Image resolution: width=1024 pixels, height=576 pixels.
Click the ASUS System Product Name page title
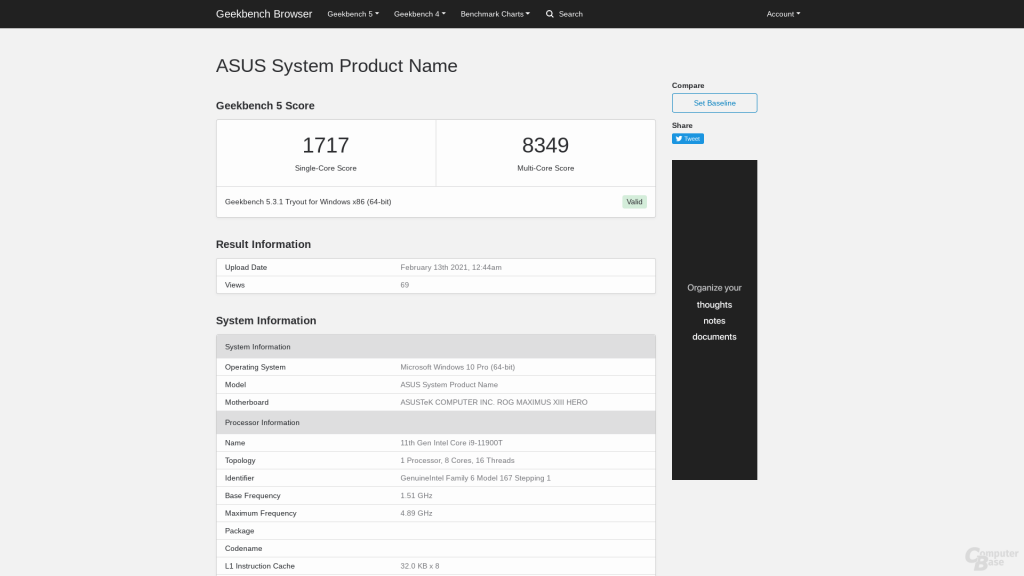click(x=336, y=66)
